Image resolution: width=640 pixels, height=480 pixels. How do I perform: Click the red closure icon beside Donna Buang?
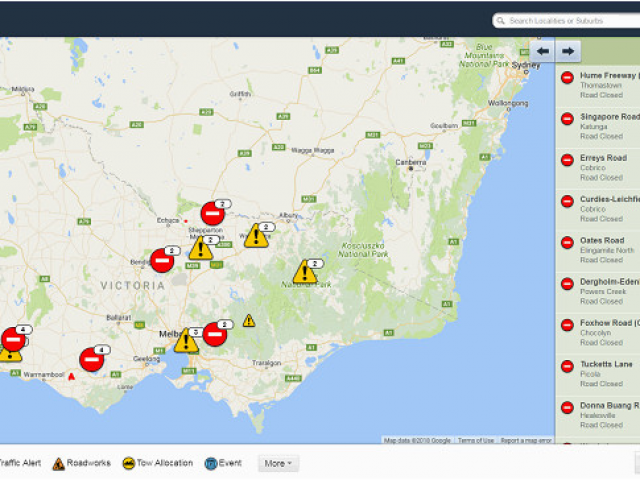567,407
